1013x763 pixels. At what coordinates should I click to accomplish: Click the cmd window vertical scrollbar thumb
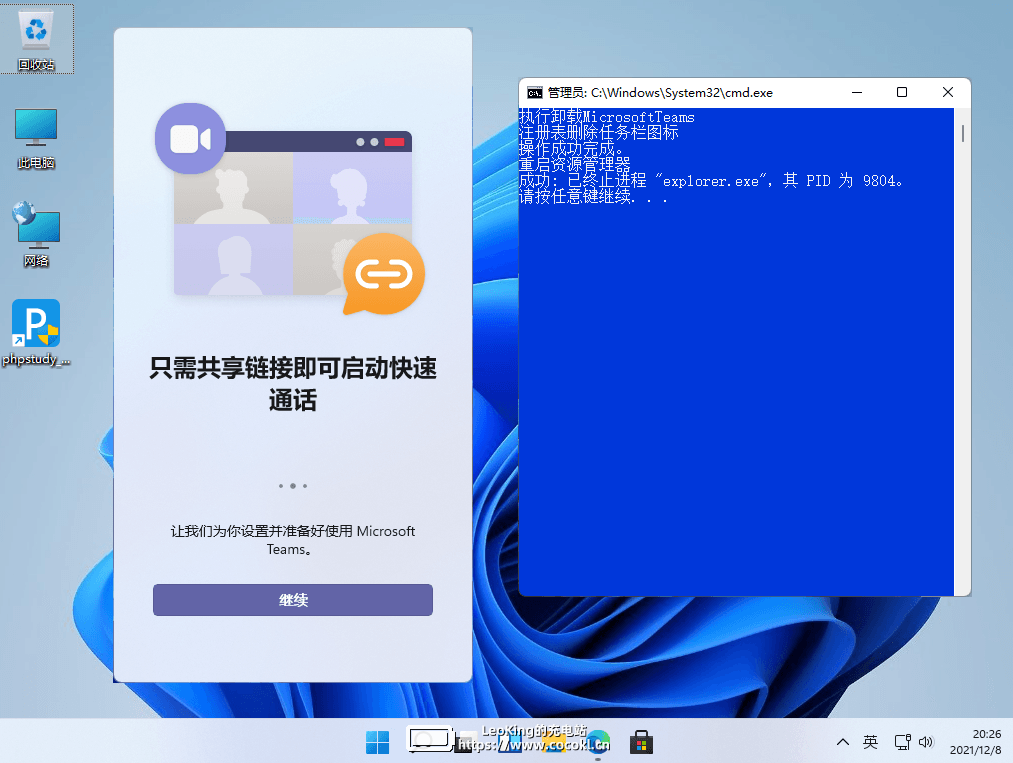point(963,133)
